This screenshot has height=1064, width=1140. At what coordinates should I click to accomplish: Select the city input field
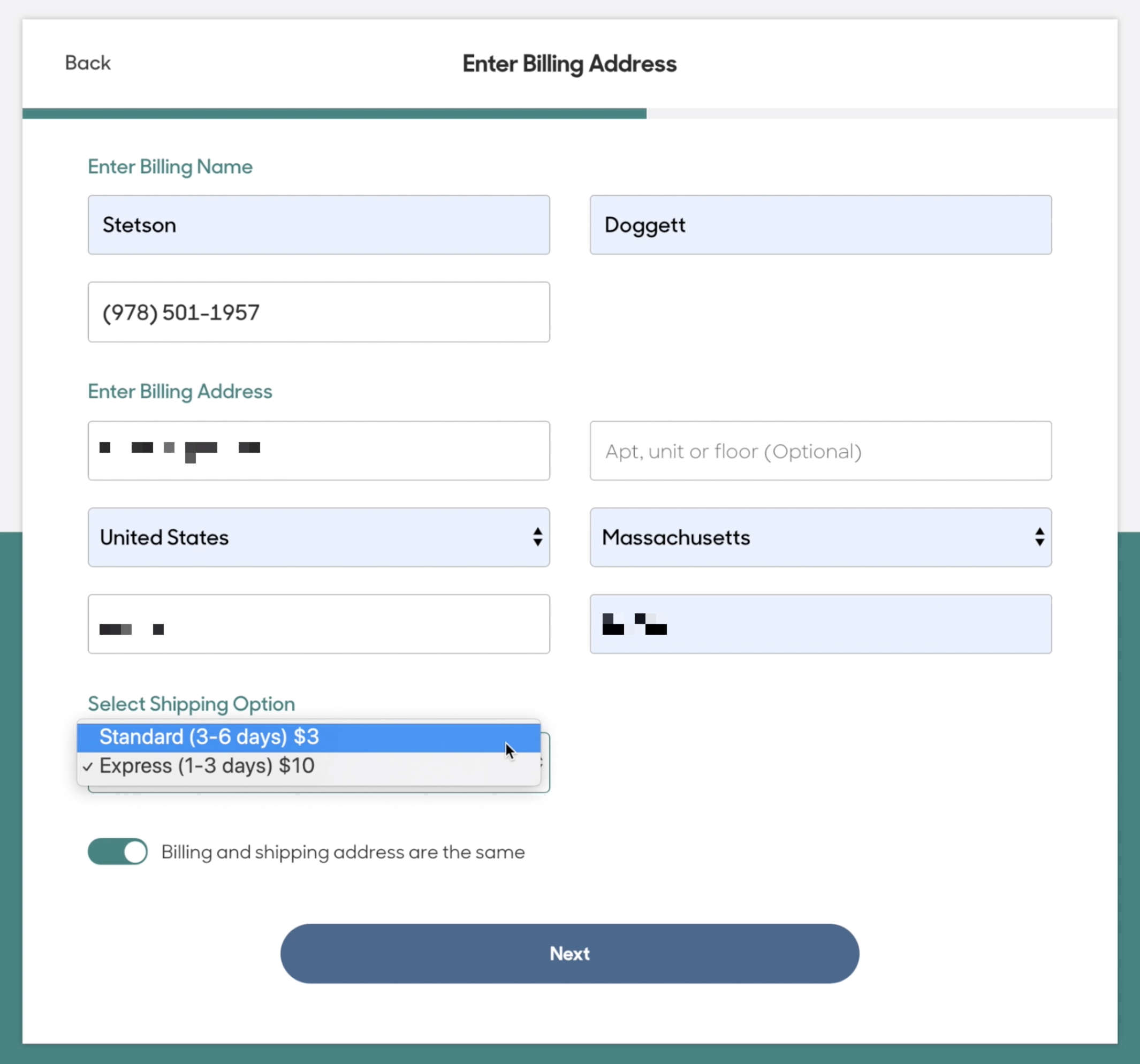tap(319, 624)
